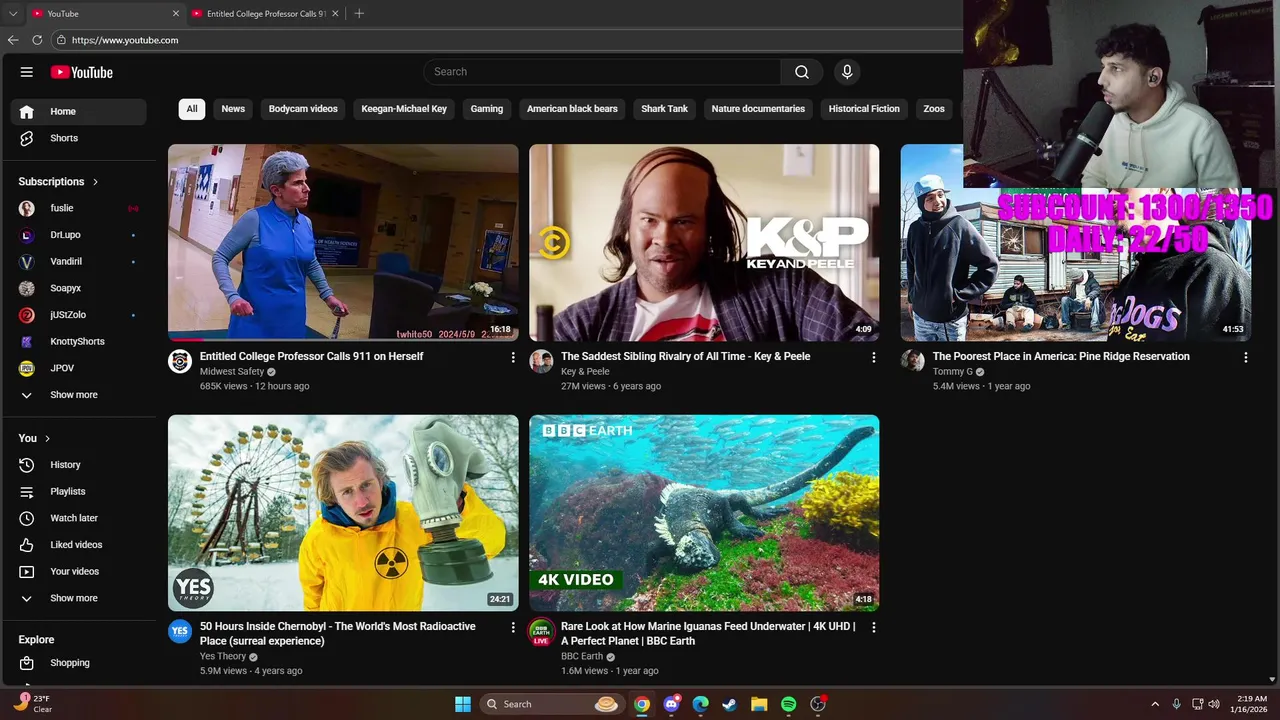
Task: Open the Tommy G channel link
Action: tap(952, 372)
